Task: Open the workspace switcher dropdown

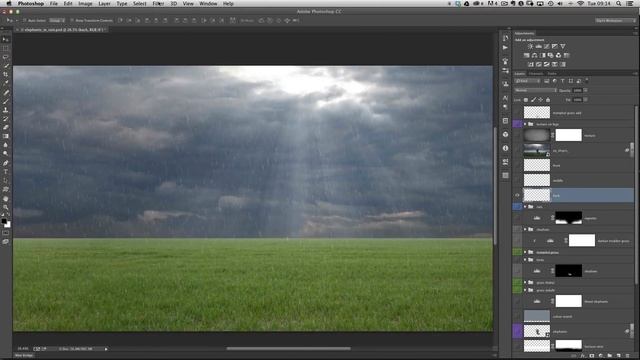Action: pyautogui.click(x=615, y=20)
